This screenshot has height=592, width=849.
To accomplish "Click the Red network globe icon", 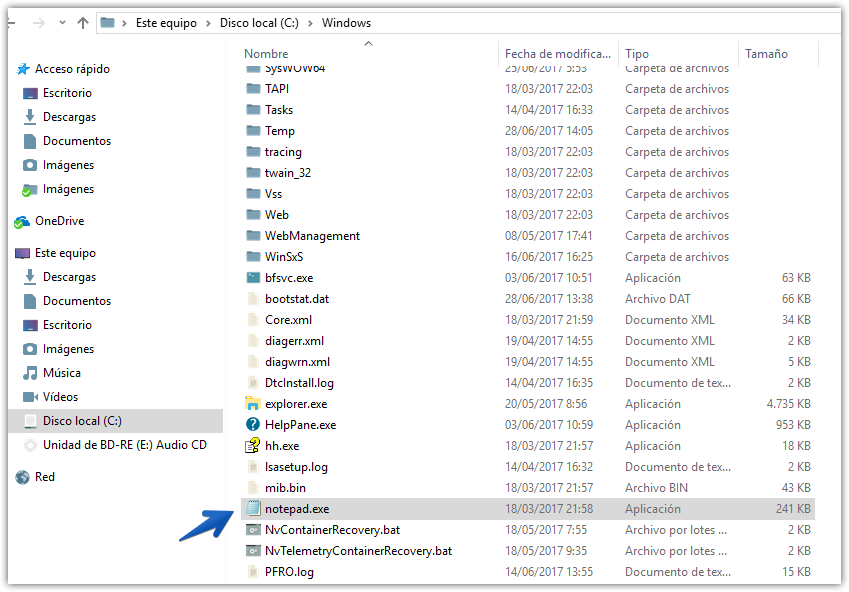I will (x=22, y=477).
